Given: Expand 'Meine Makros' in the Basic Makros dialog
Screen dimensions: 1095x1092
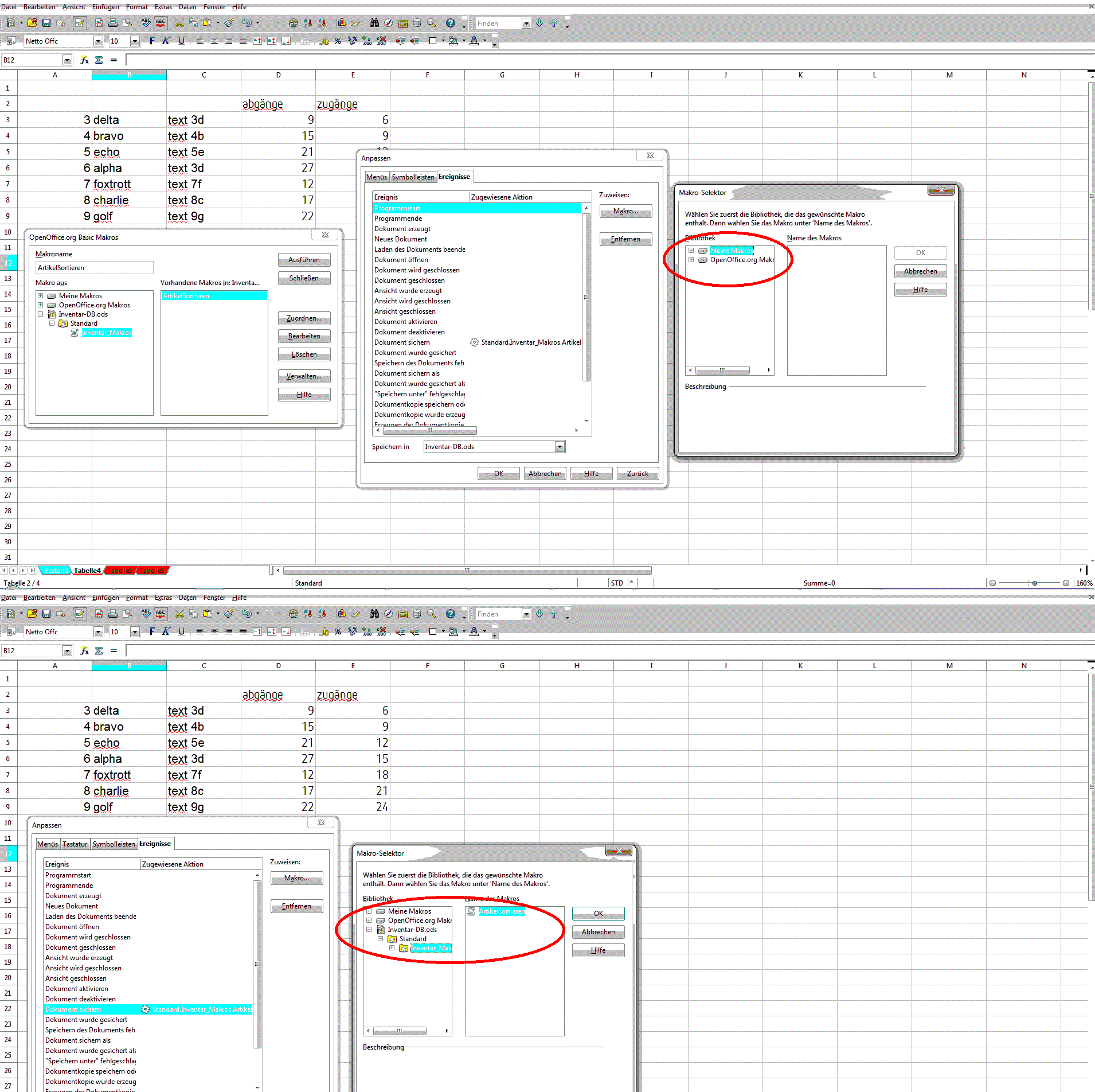Looking at the screenshot, I should tap(41, 296).
